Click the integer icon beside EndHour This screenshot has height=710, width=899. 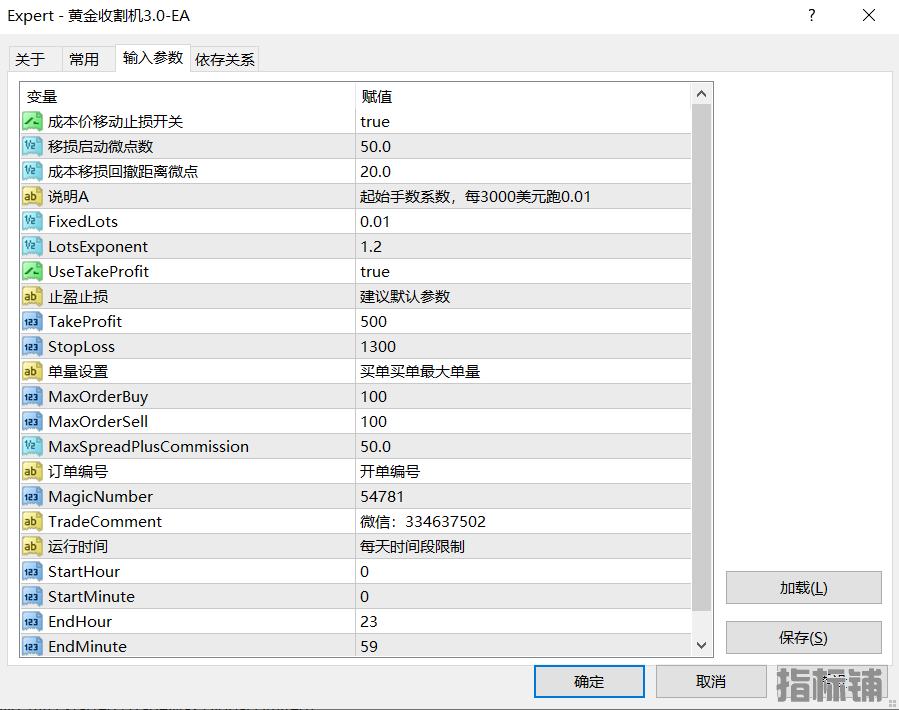pos(32,622)
